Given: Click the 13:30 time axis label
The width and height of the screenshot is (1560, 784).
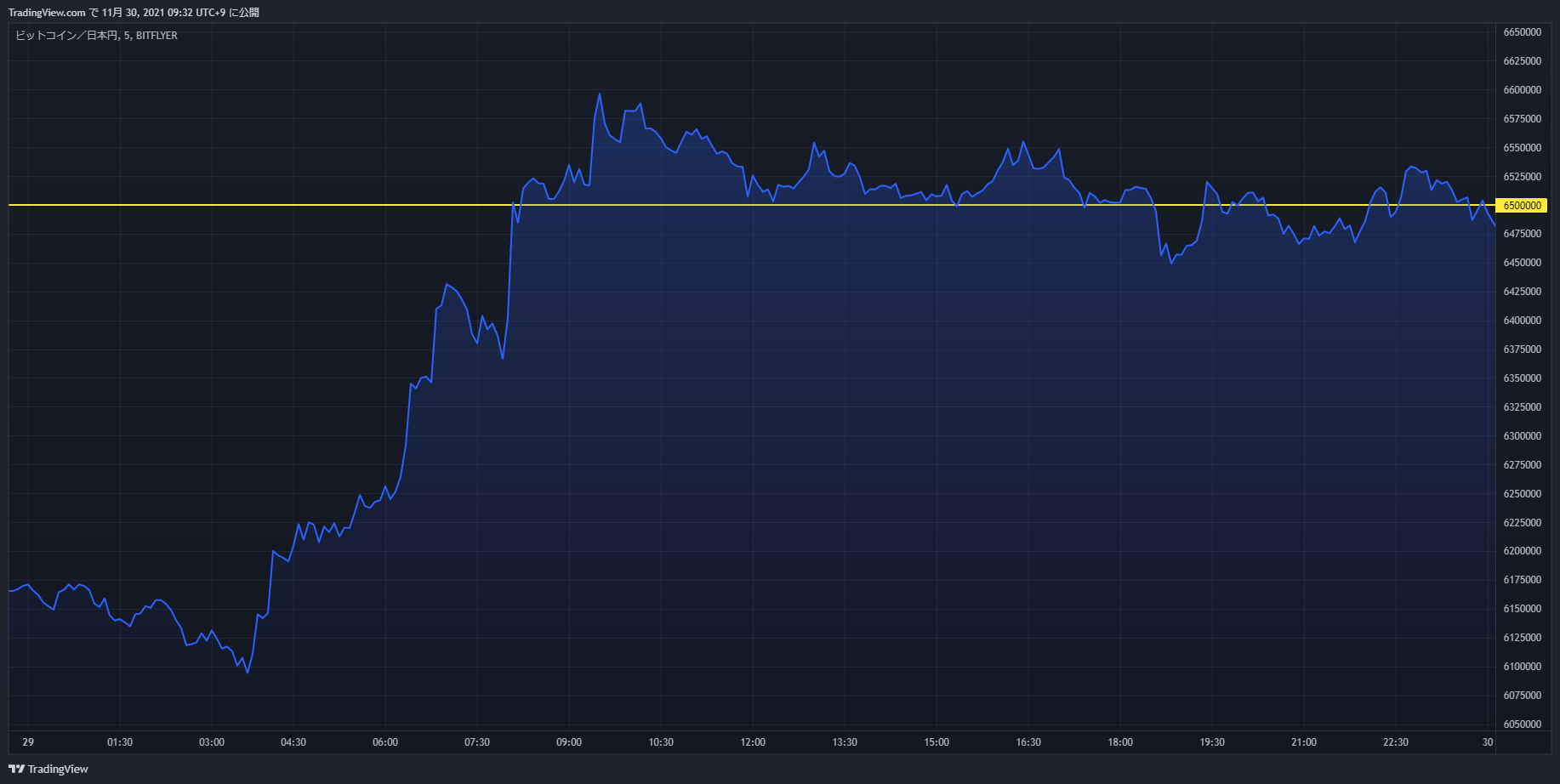Looking at the screenshot, I should 845,742.
